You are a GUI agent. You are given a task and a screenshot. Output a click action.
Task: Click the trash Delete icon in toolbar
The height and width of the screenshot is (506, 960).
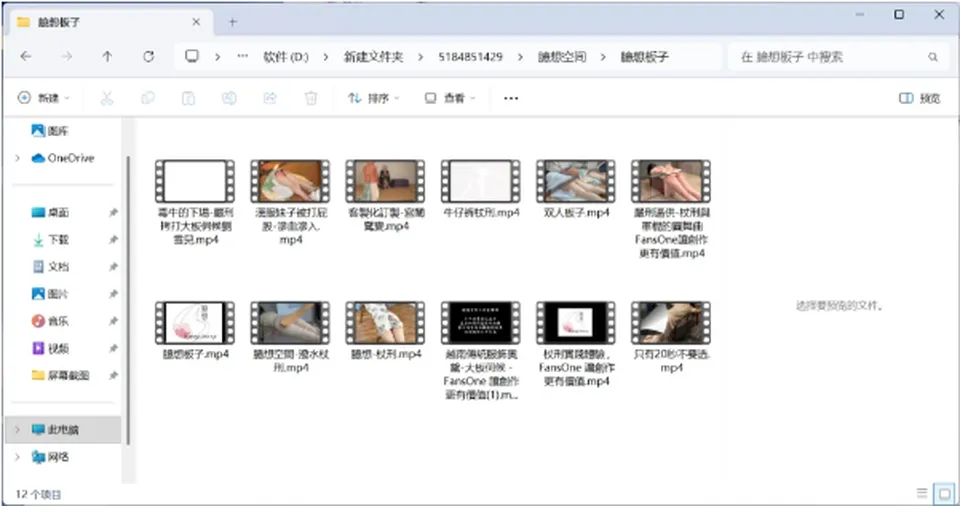(x=311, y=98)
